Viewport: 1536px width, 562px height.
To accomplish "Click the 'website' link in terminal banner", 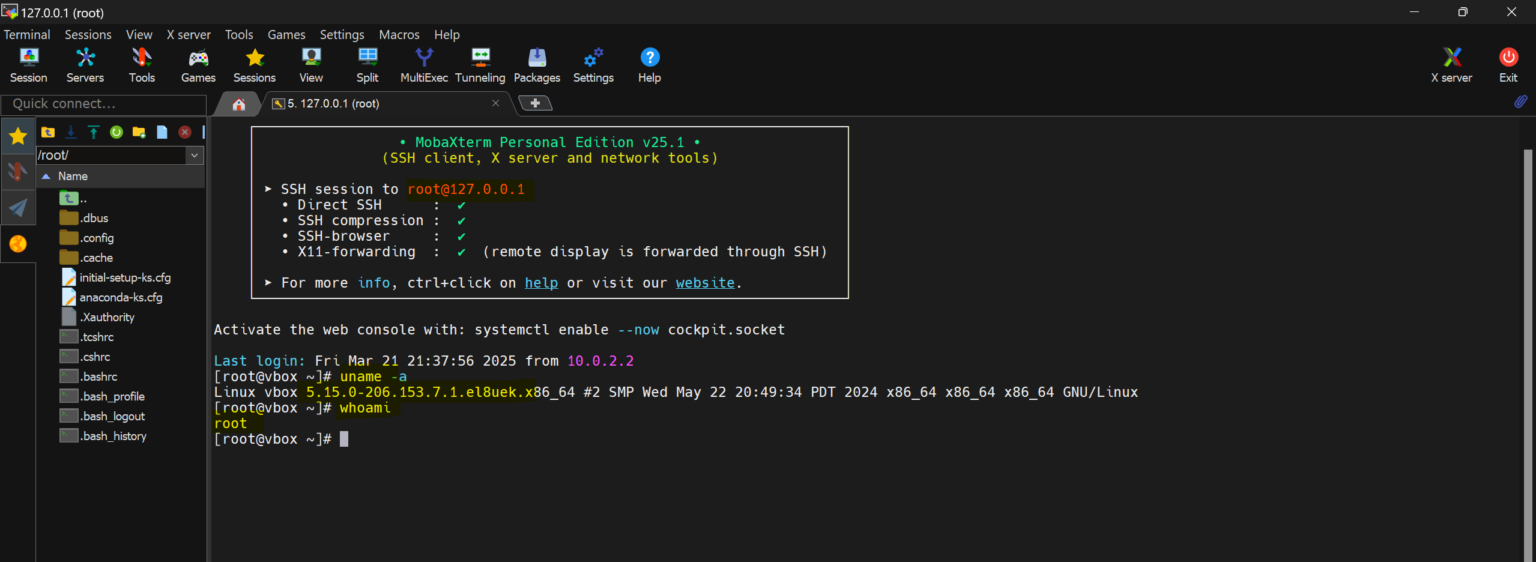I will coord(705,283).
